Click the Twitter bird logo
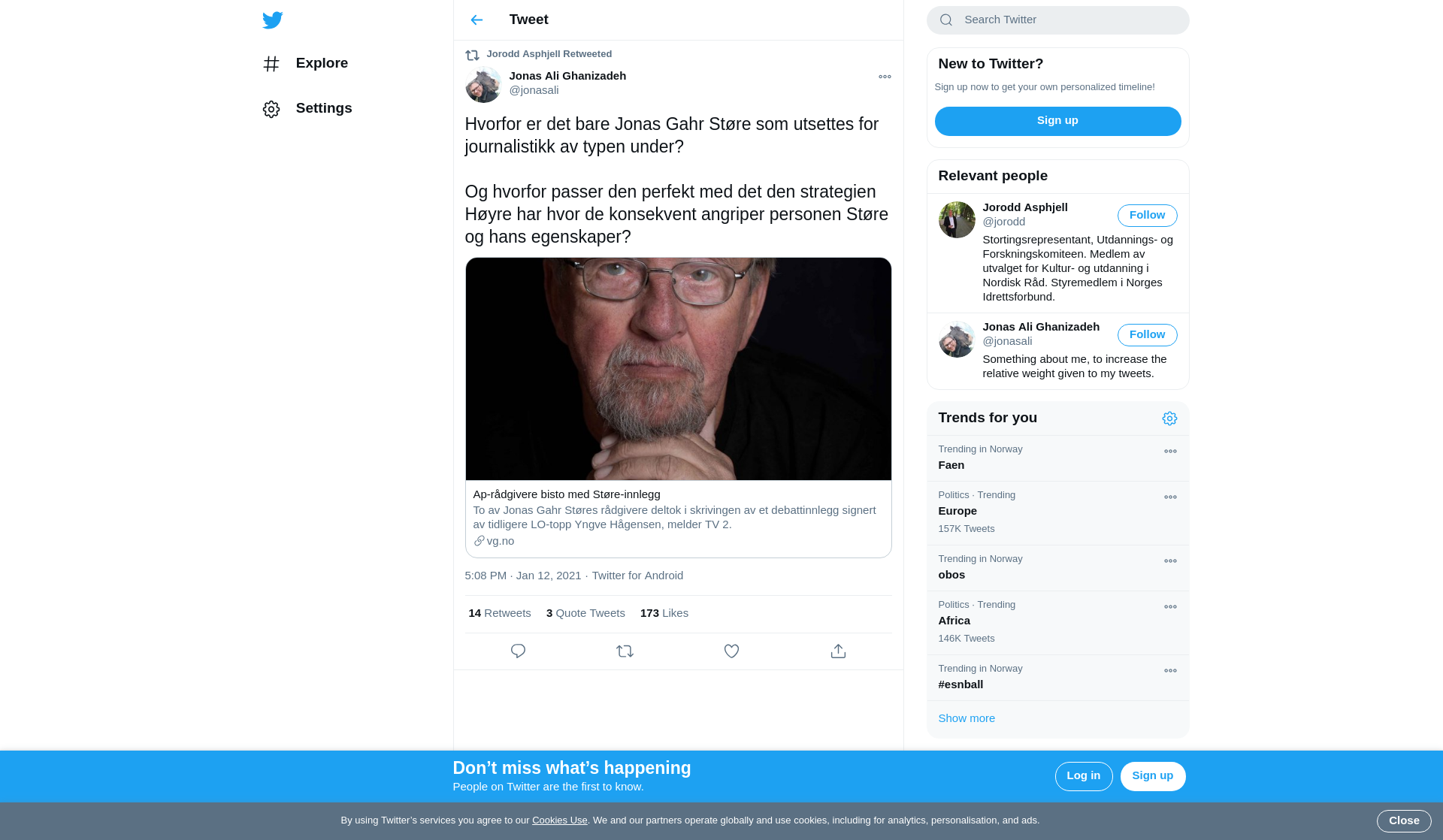Image resolution: width=1443 pixels, height=840 pixels. pos(273,20)
